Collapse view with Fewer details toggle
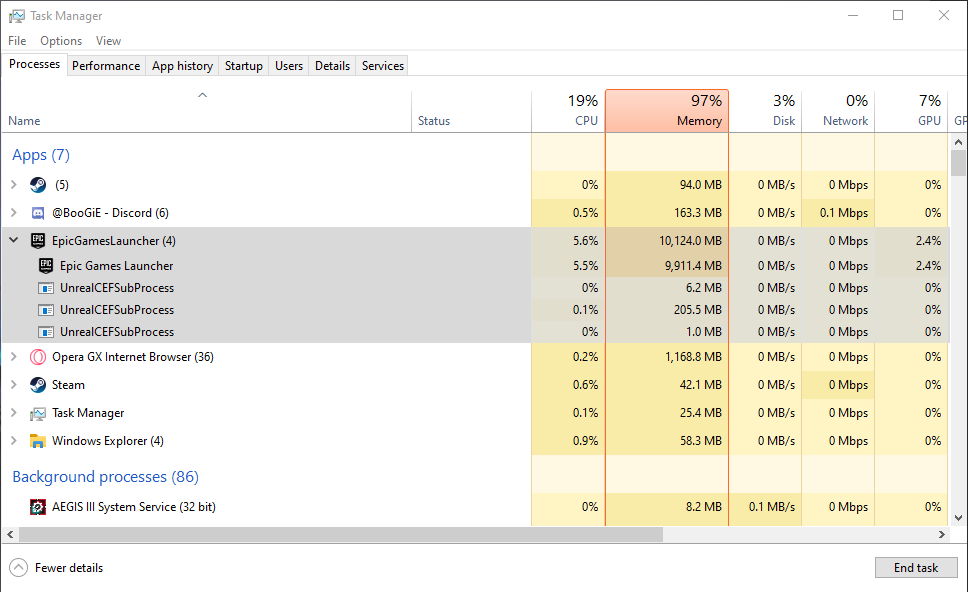Image resolution: width=968 pixels, height=592 pixels. pos(57,568)
